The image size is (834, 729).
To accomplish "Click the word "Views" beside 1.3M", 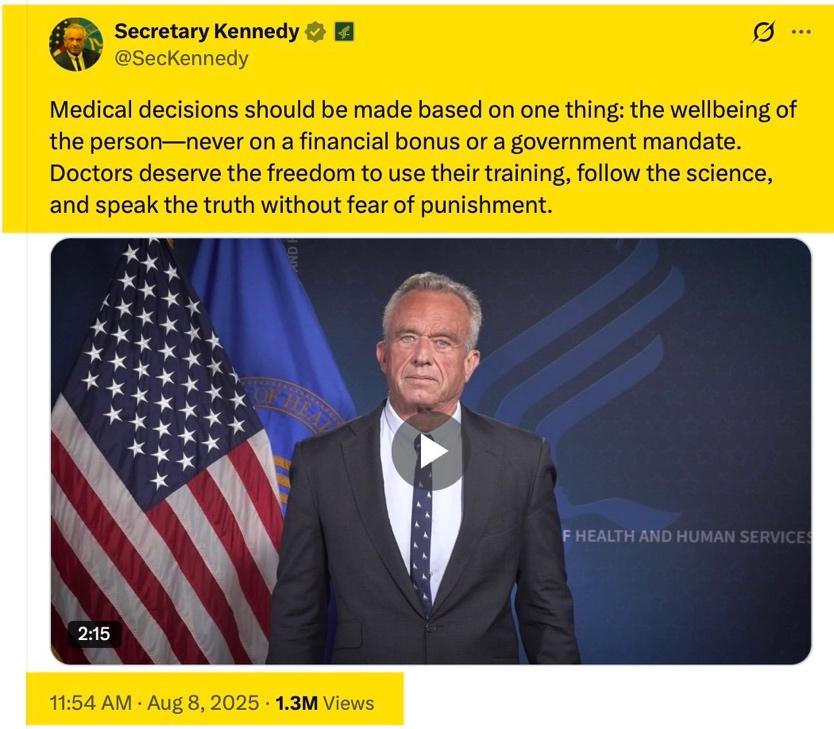I will tap(349, 703).
